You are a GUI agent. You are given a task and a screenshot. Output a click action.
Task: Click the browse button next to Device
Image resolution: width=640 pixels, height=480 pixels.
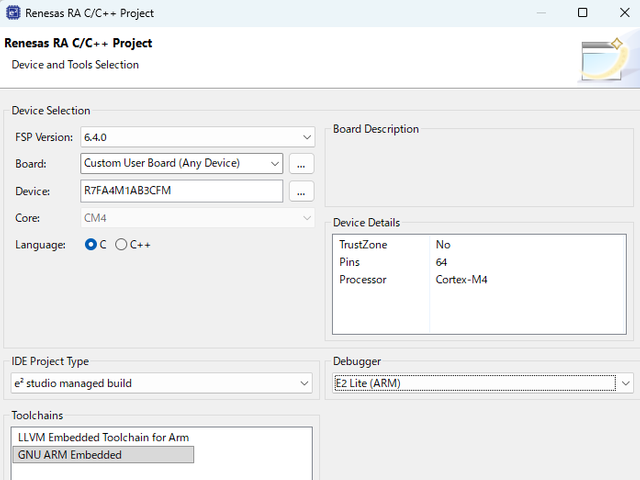point(301,191)
